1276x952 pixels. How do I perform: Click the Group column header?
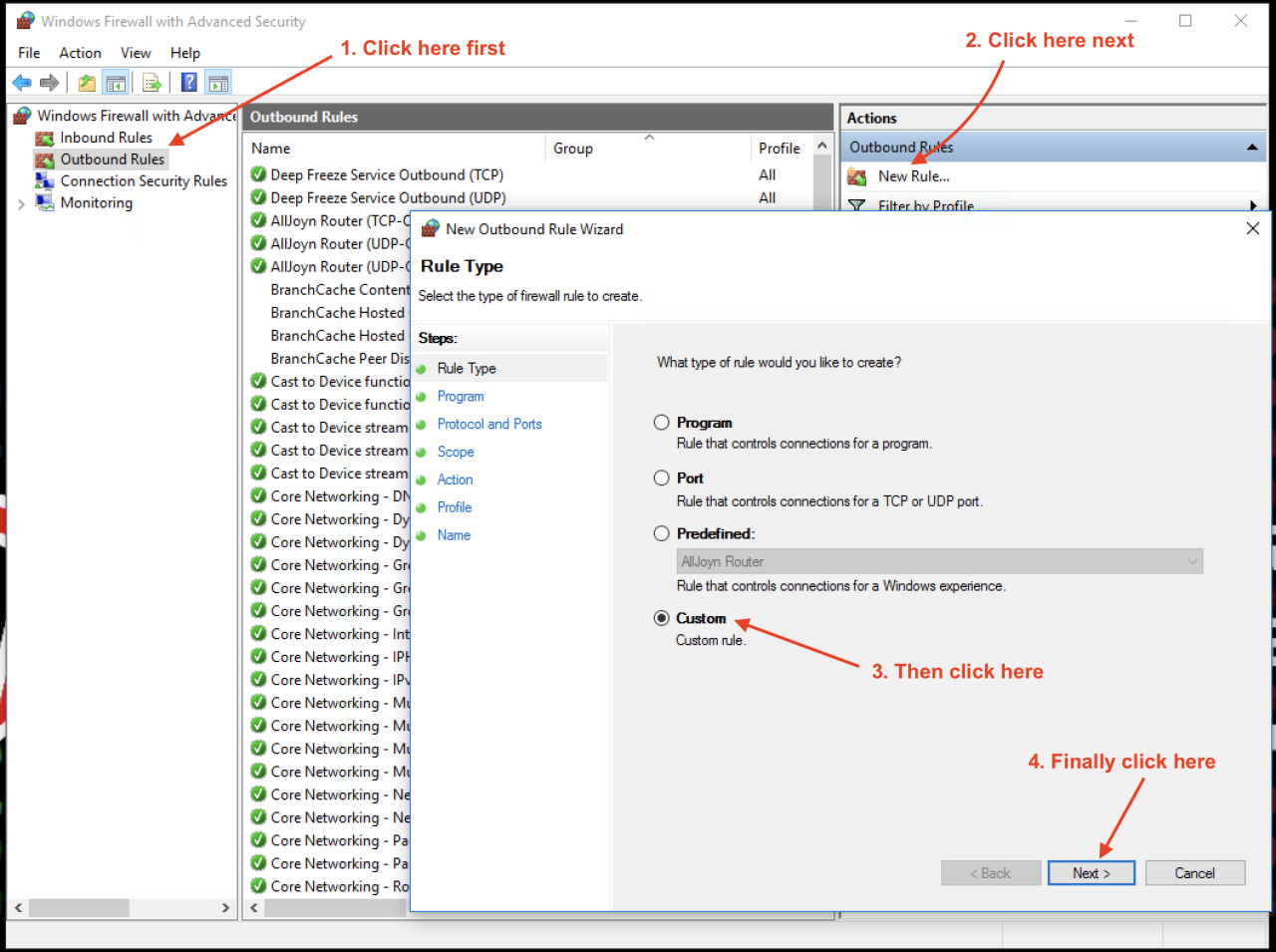tap(573, 149)
